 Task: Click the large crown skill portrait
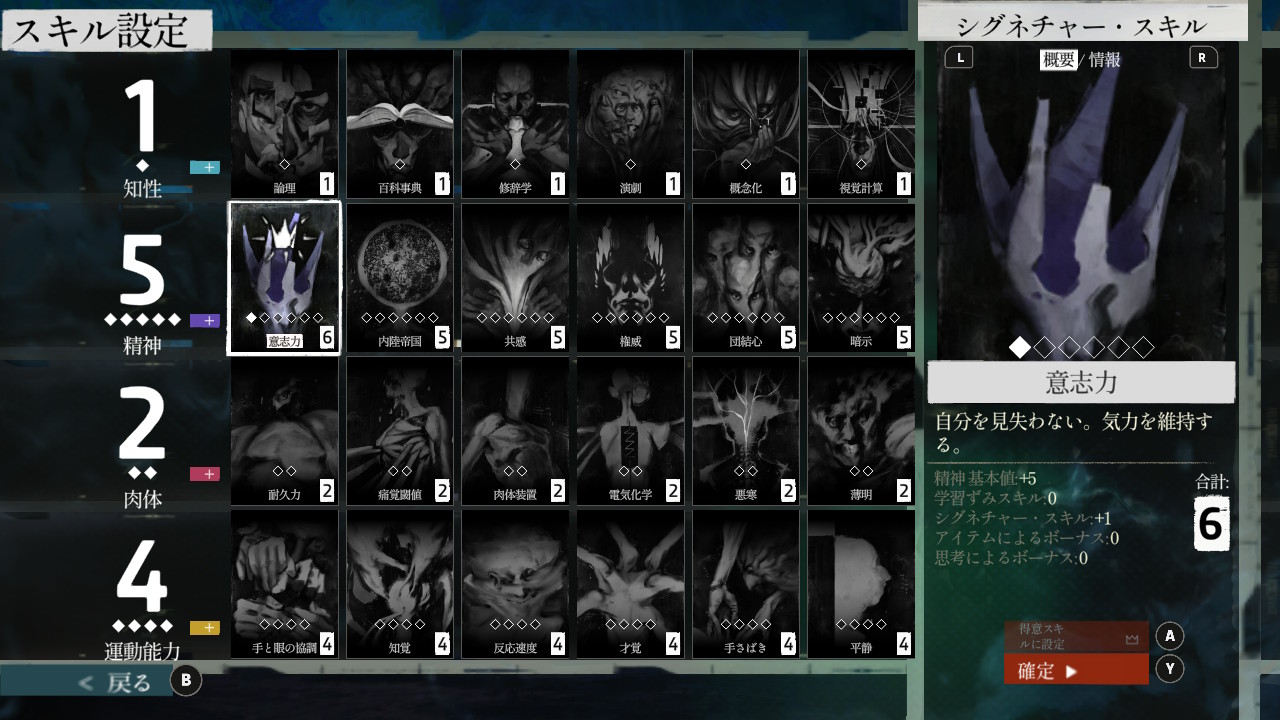[1081, 200]
